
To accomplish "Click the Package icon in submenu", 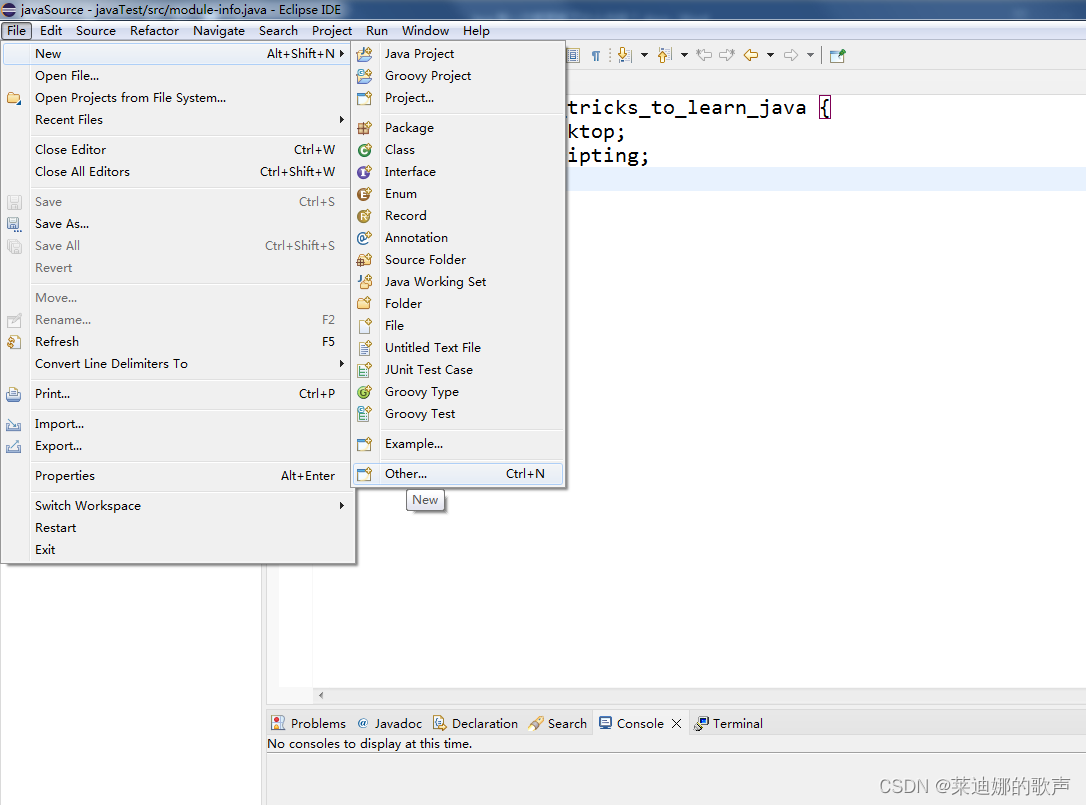I will (x=364, y=128).
